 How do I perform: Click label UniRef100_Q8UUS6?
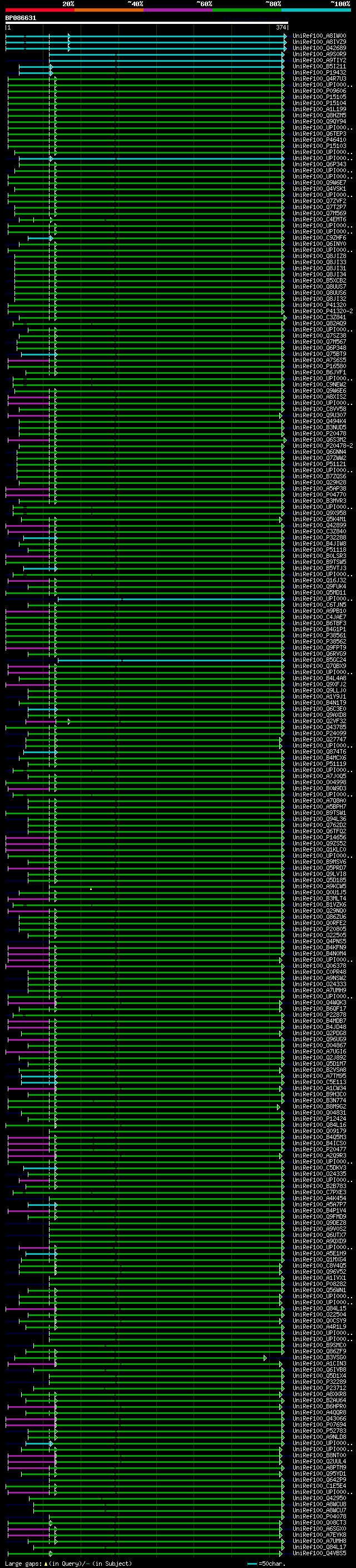click(319, 293)
